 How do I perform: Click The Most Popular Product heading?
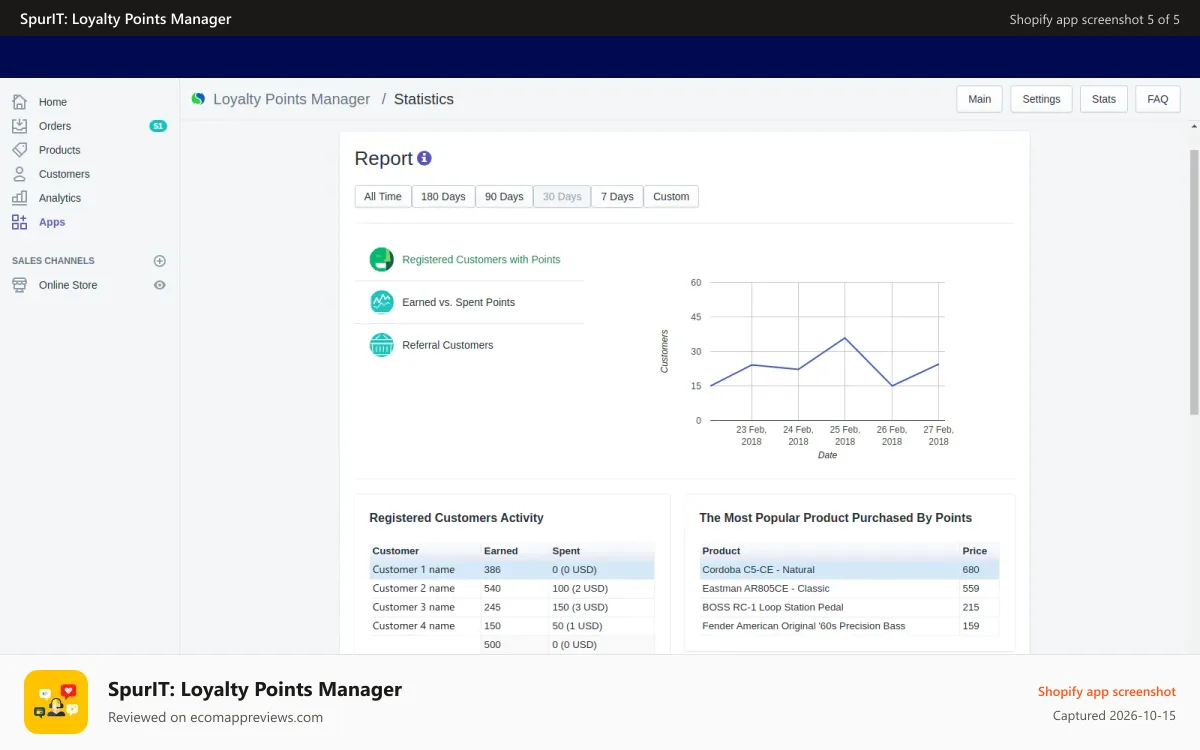(x=835, y=518)
